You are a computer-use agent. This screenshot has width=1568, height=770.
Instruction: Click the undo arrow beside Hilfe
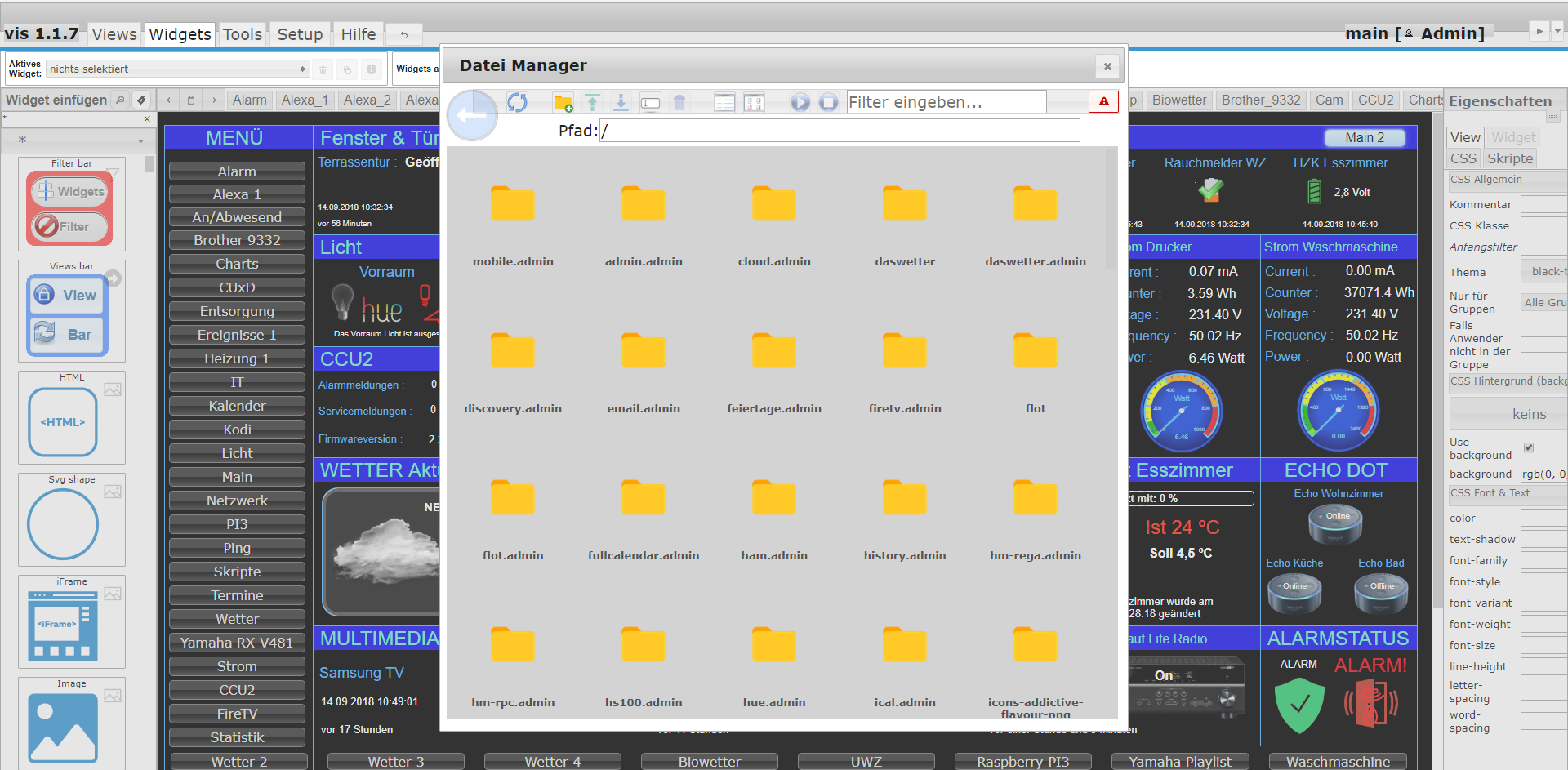(403, 33)
